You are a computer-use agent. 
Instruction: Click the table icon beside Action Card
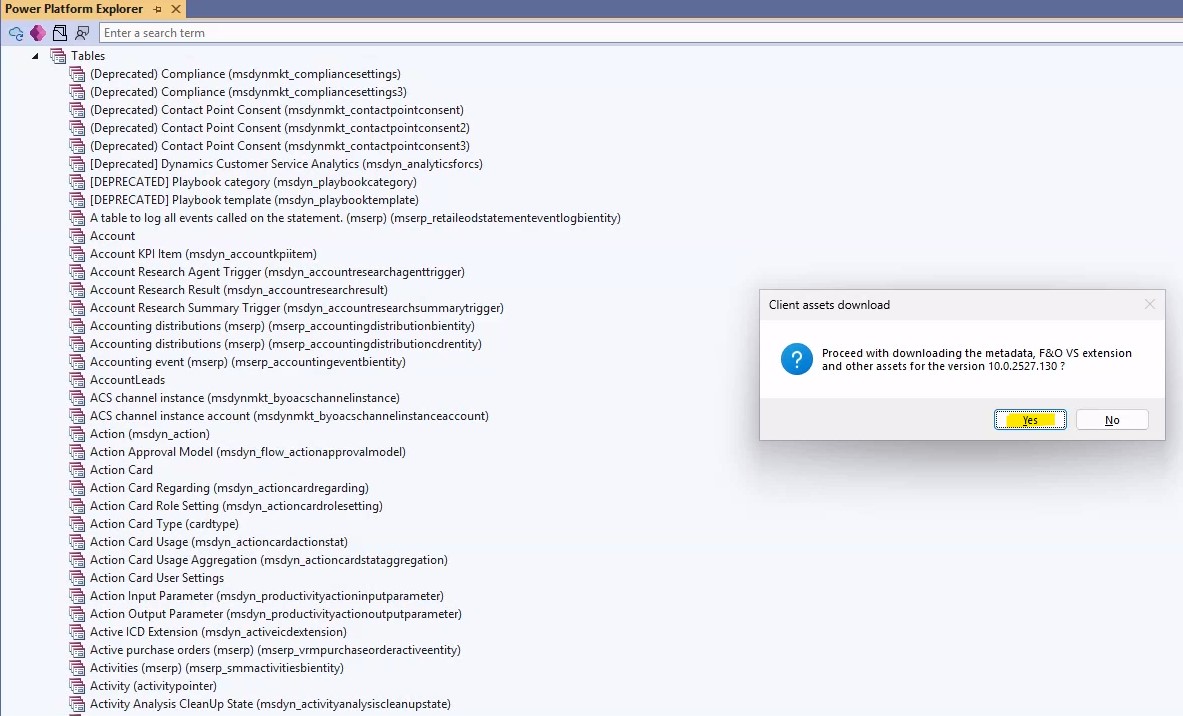tap(77, 470)
